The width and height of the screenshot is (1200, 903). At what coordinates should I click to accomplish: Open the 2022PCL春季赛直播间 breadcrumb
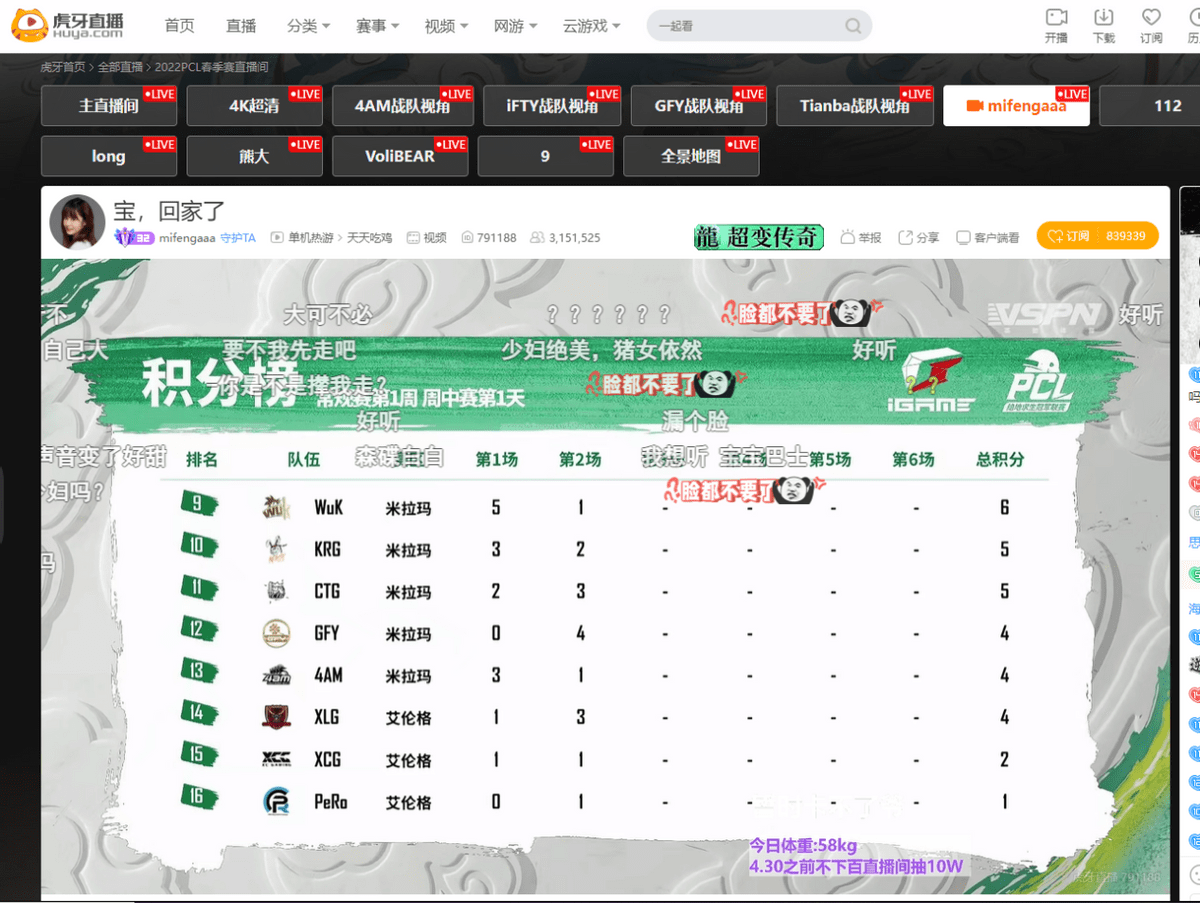coord(212,67)
